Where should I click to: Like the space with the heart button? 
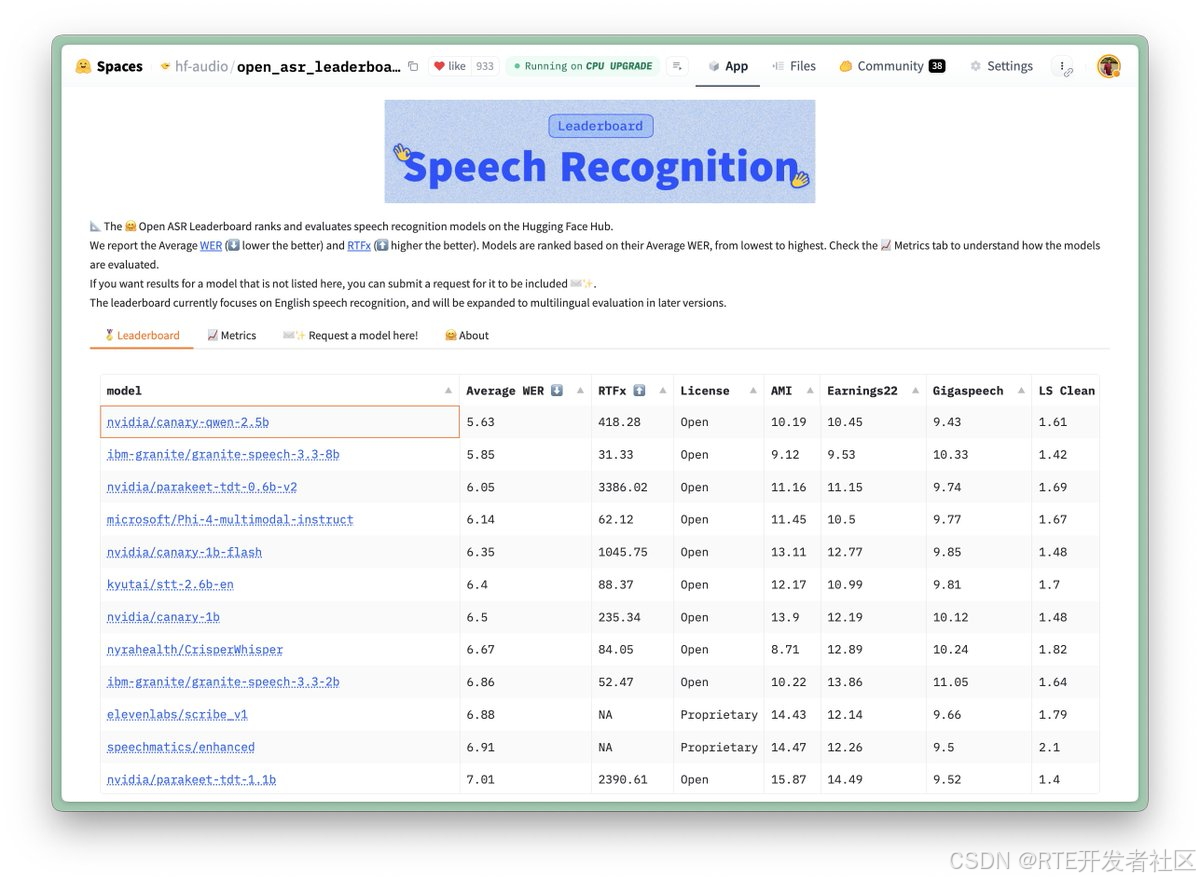(449, 66)
